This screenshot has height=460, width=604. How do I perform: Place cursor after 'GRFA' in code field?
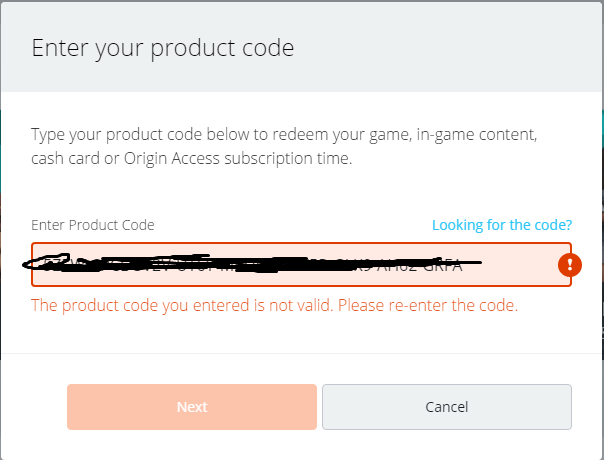click(x=463, y=265)
